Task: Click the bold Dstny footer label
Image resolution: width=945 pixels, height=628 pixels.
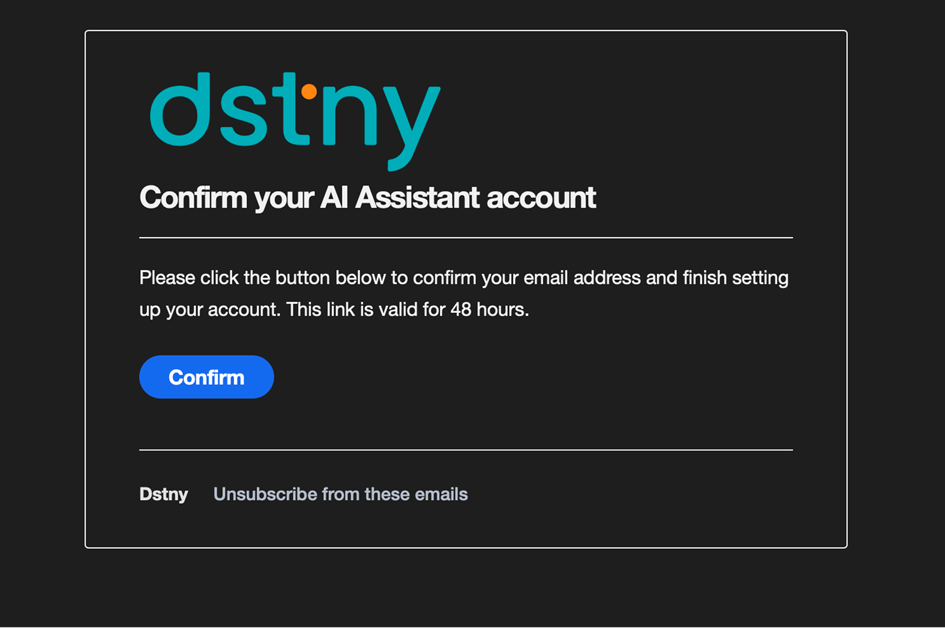Action: tap(164, 494)
